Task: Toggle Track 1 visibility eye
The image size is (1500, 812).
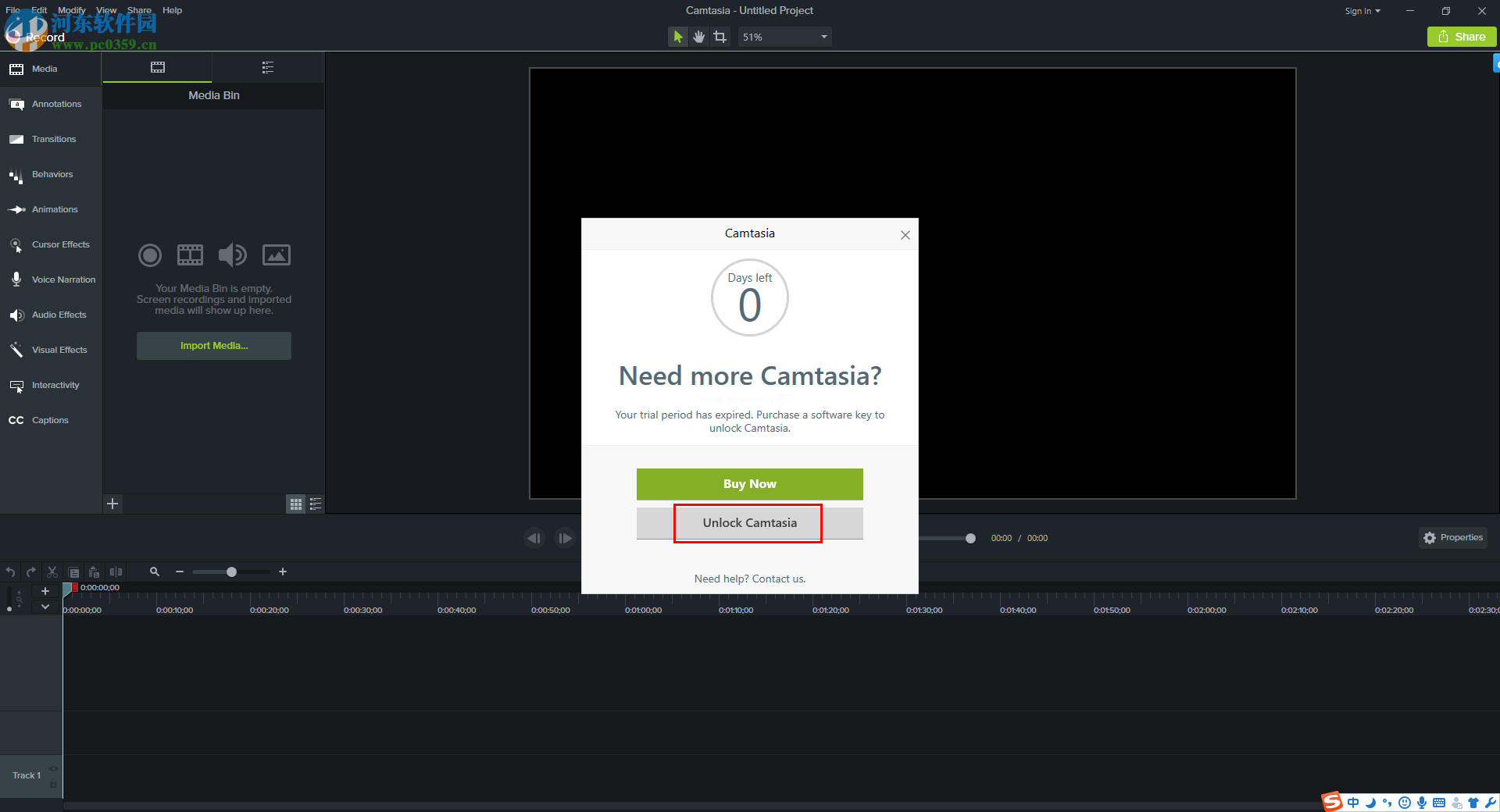Action: (53, 769)
